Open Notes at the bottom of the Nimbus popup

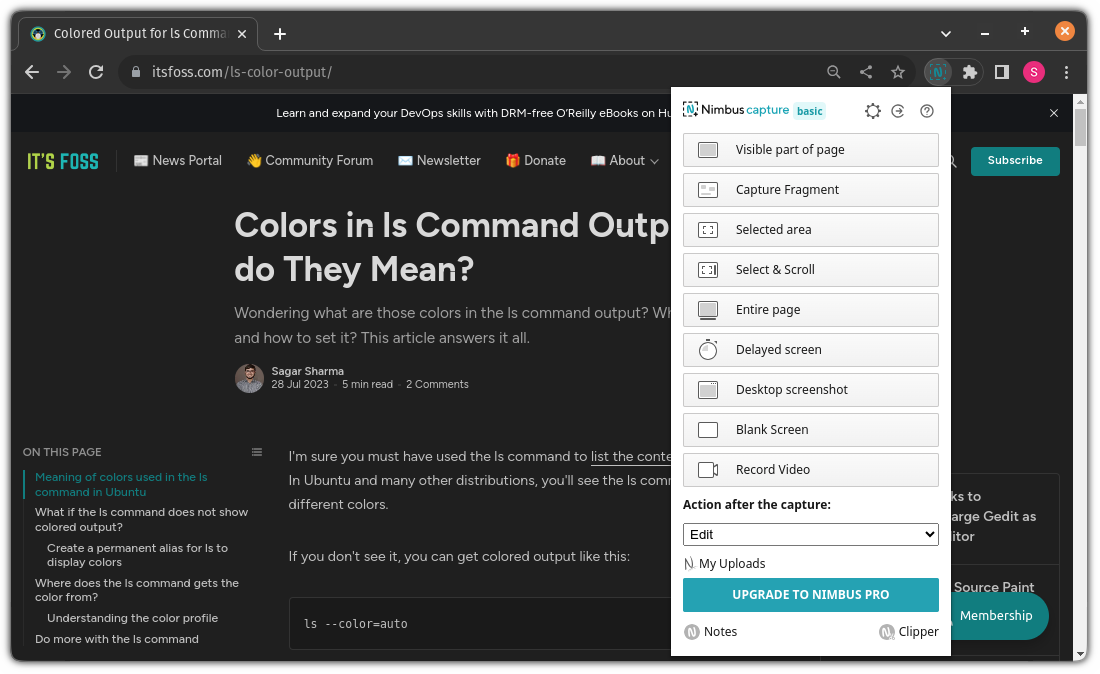[x=711, y=631]
